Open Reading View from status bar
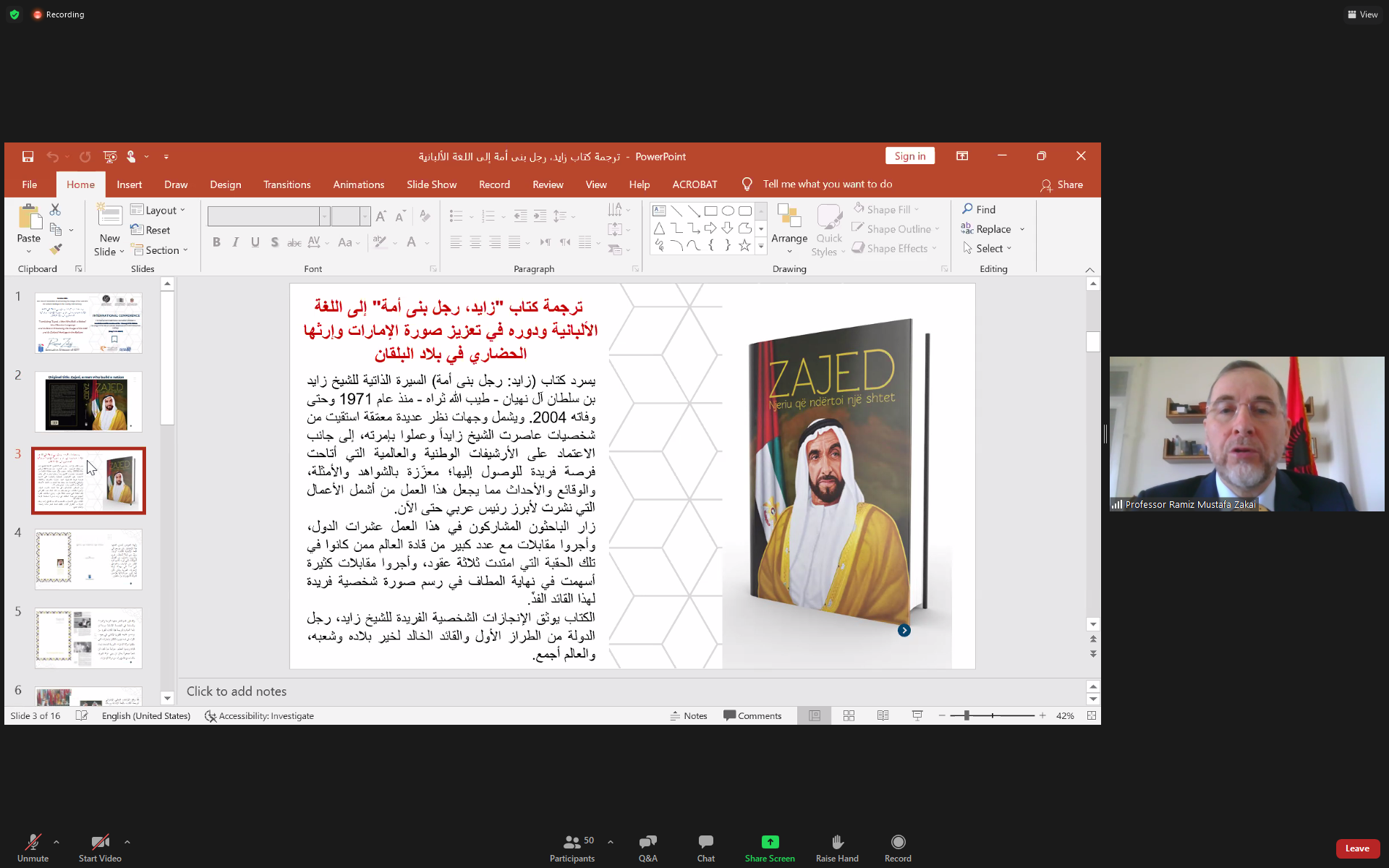The height and width of the screenshot is (868, 1389). tap(883, 715)
